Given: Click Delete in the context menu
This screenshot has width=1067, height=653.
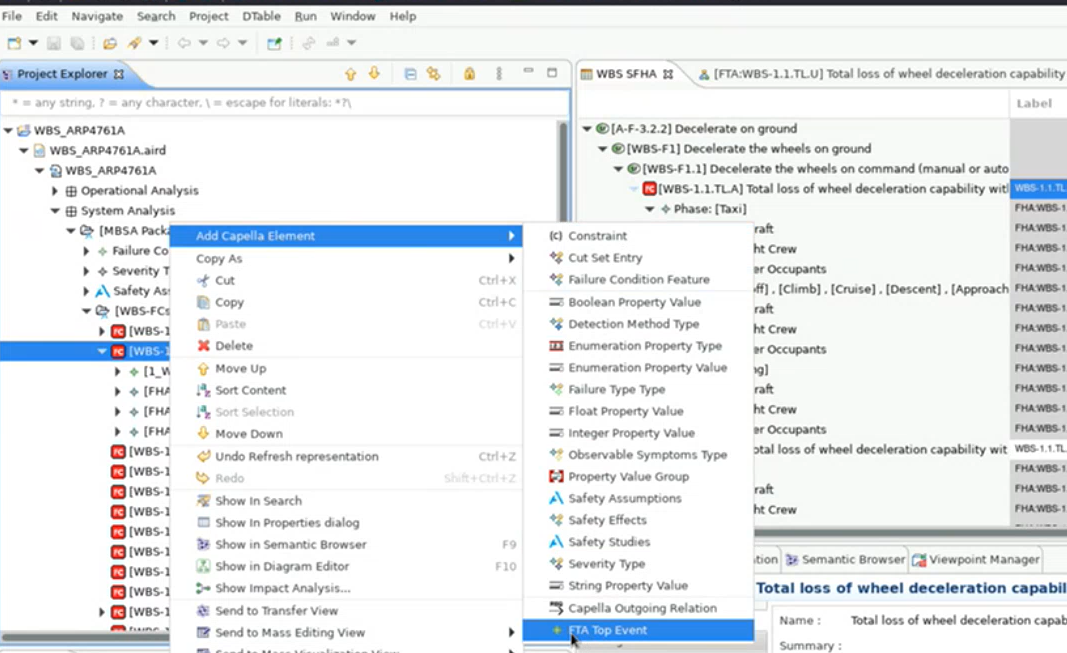Looking at the screenshot, I should (346, 346).
